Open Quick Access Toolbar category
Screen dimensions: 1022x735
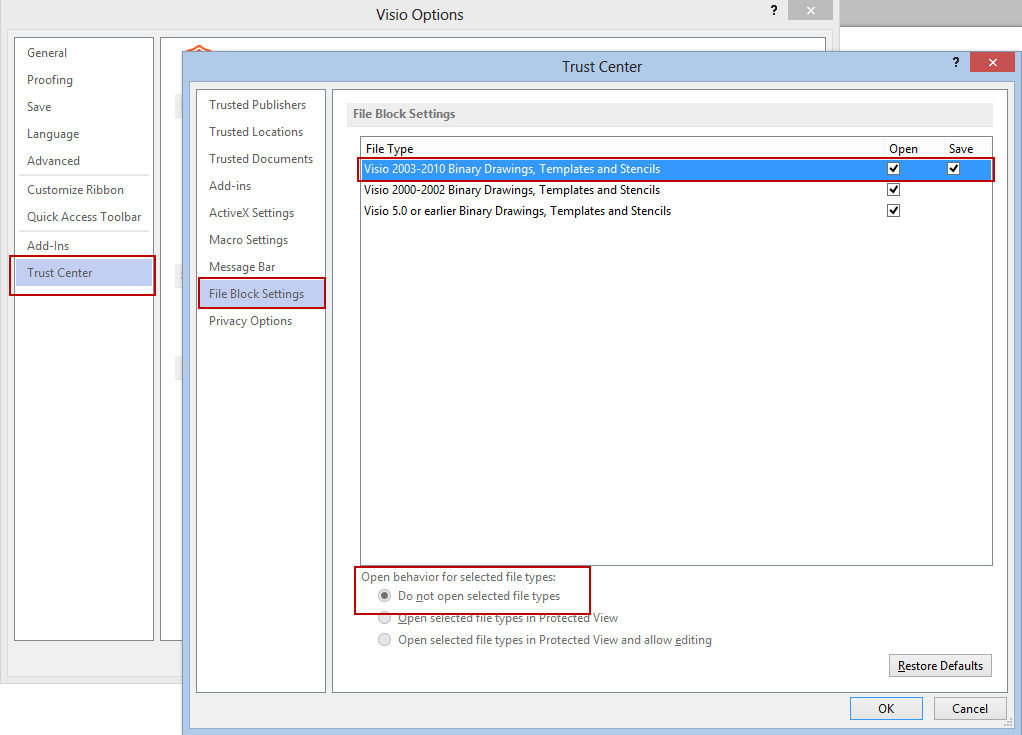click(84, 217)
